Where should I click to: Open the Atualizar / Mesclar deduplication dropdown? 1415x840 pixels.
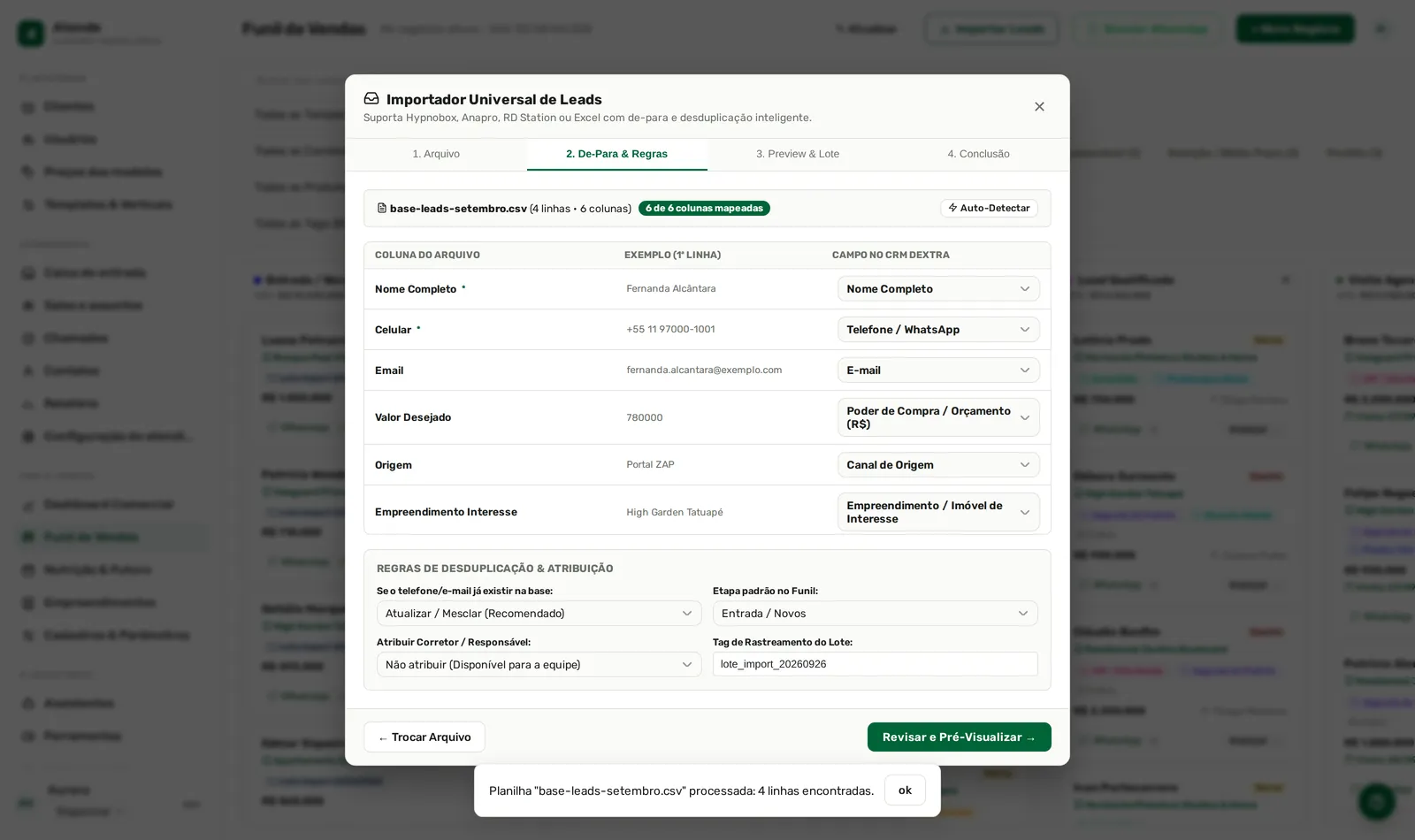point(539,614)
